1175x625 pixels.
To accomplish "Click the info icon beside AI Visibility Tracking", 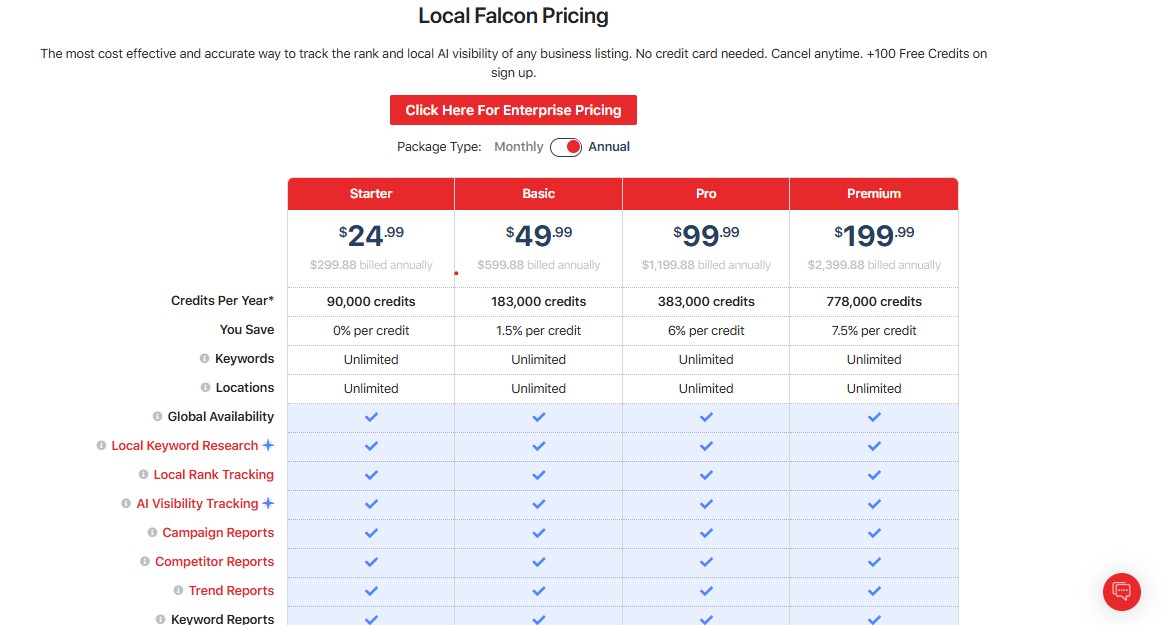I will [126, 504].
